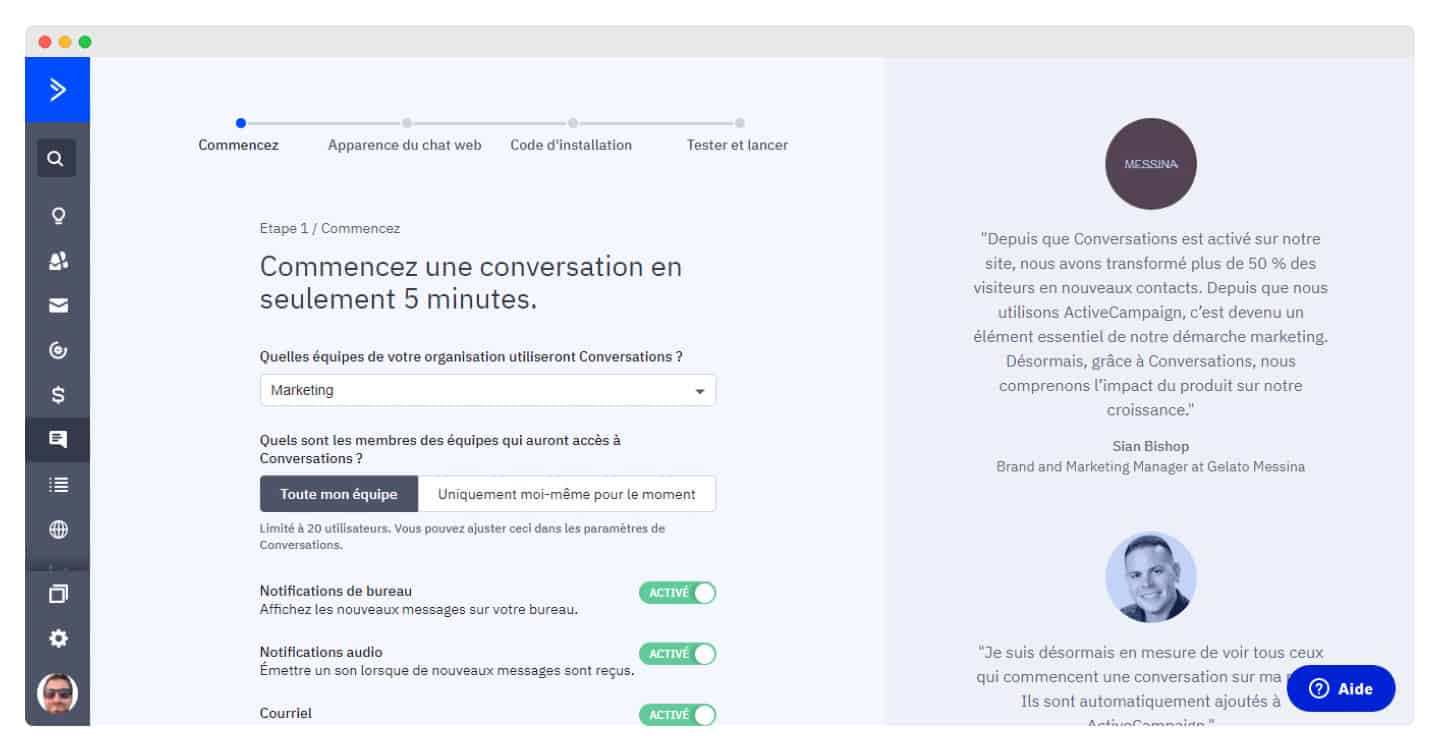Open the Automations circular icon
The height and width of the screenshot is (751, 1440).
pos(58,350)
